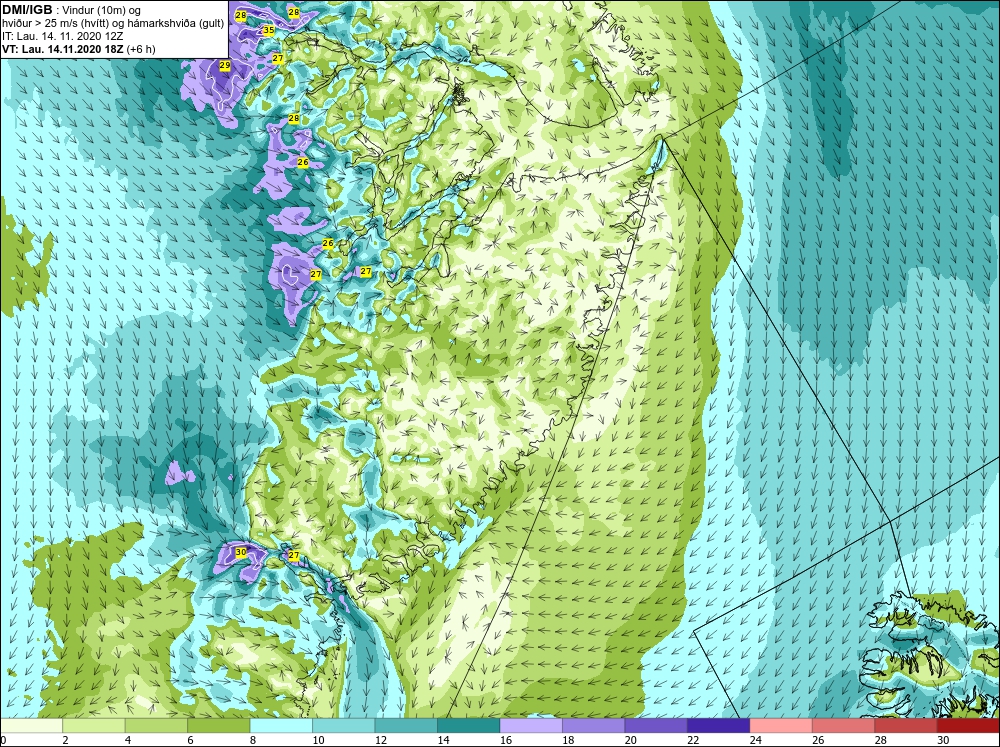Click the 4–6 m/s green legend swatch

pos(156,725)
